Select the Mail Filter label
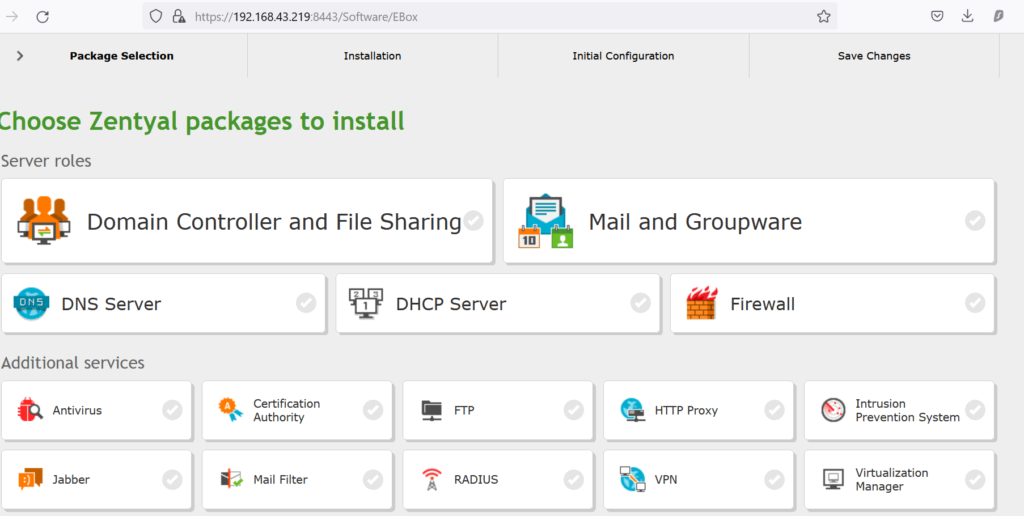Image resolution: width=1024 pixels, height=516 pixels. [x=280, y=480]
